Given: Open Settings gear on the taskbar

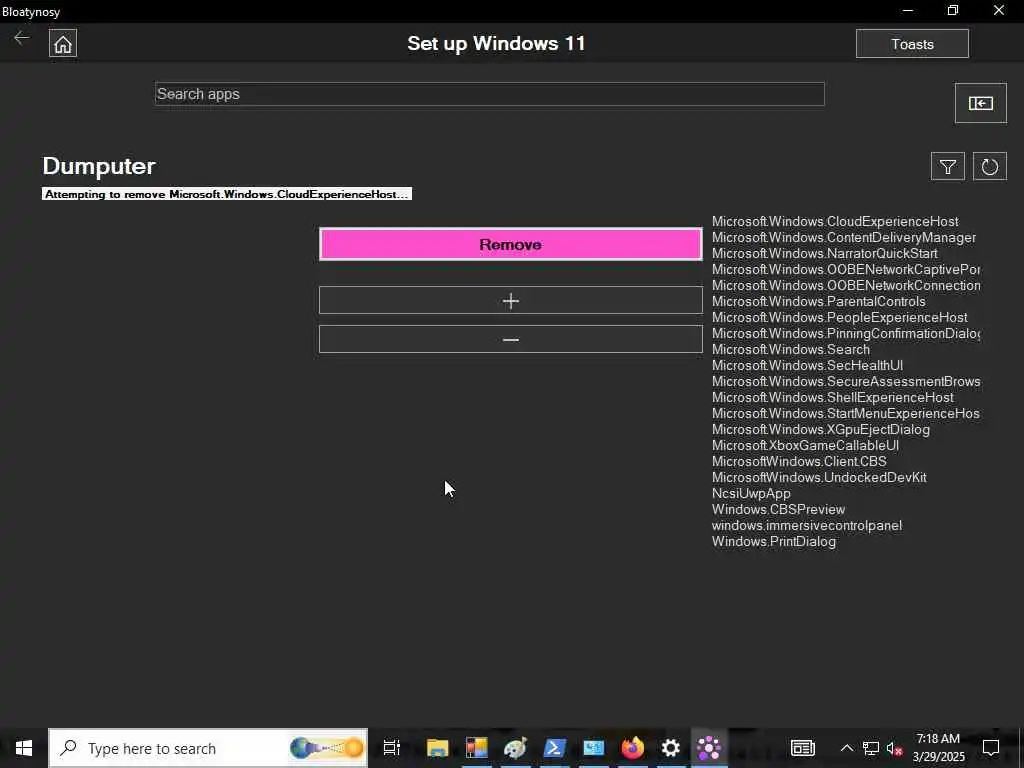Looking at the screenshot, I should [x=671, y=748].
